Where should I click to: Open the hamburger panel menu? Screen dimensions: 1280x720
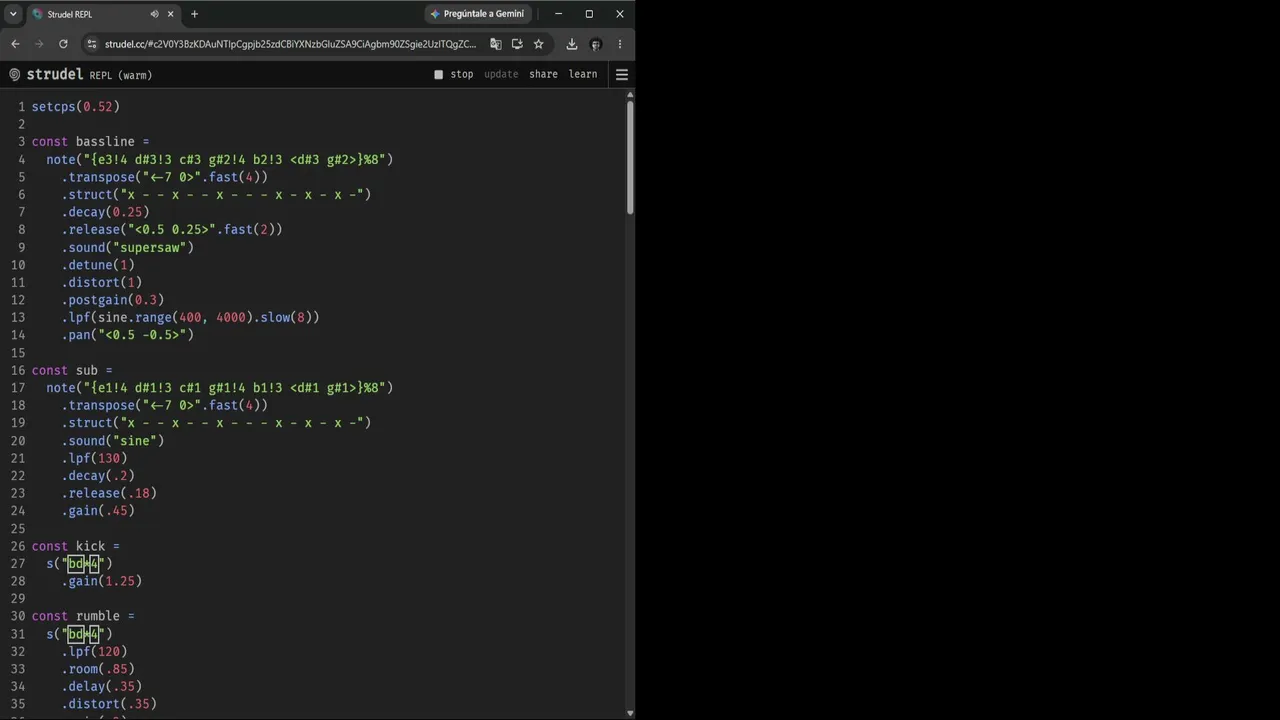tap(621, 74)
